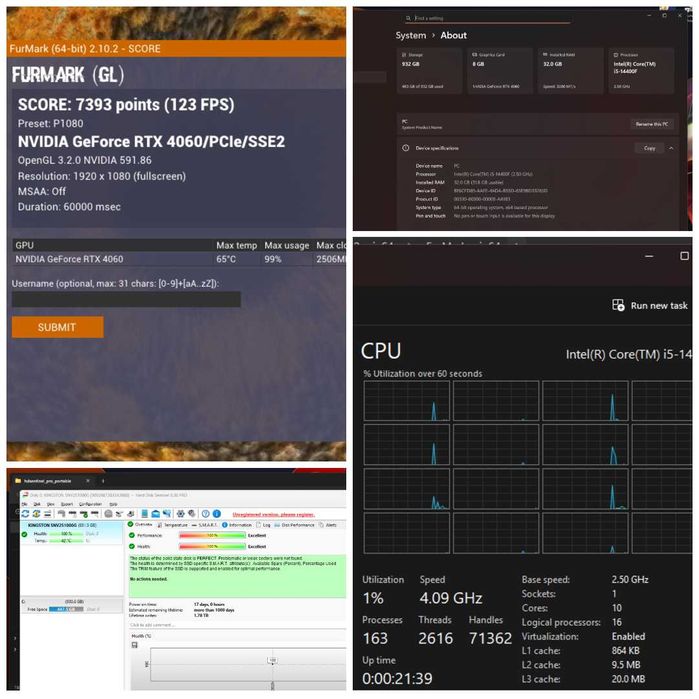Open the Disk menu in Hard Disk Sentinel
The image size is (699, 699).
(x=37, y=504)
